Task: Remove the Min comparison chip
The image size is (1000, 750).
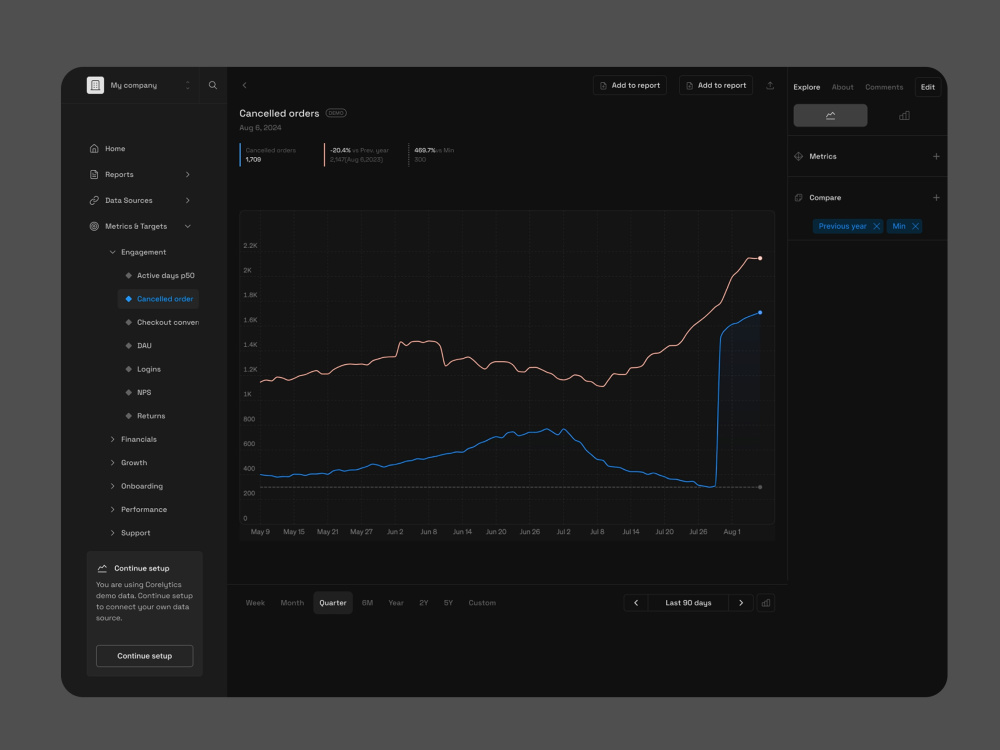Action: [916, 226]
